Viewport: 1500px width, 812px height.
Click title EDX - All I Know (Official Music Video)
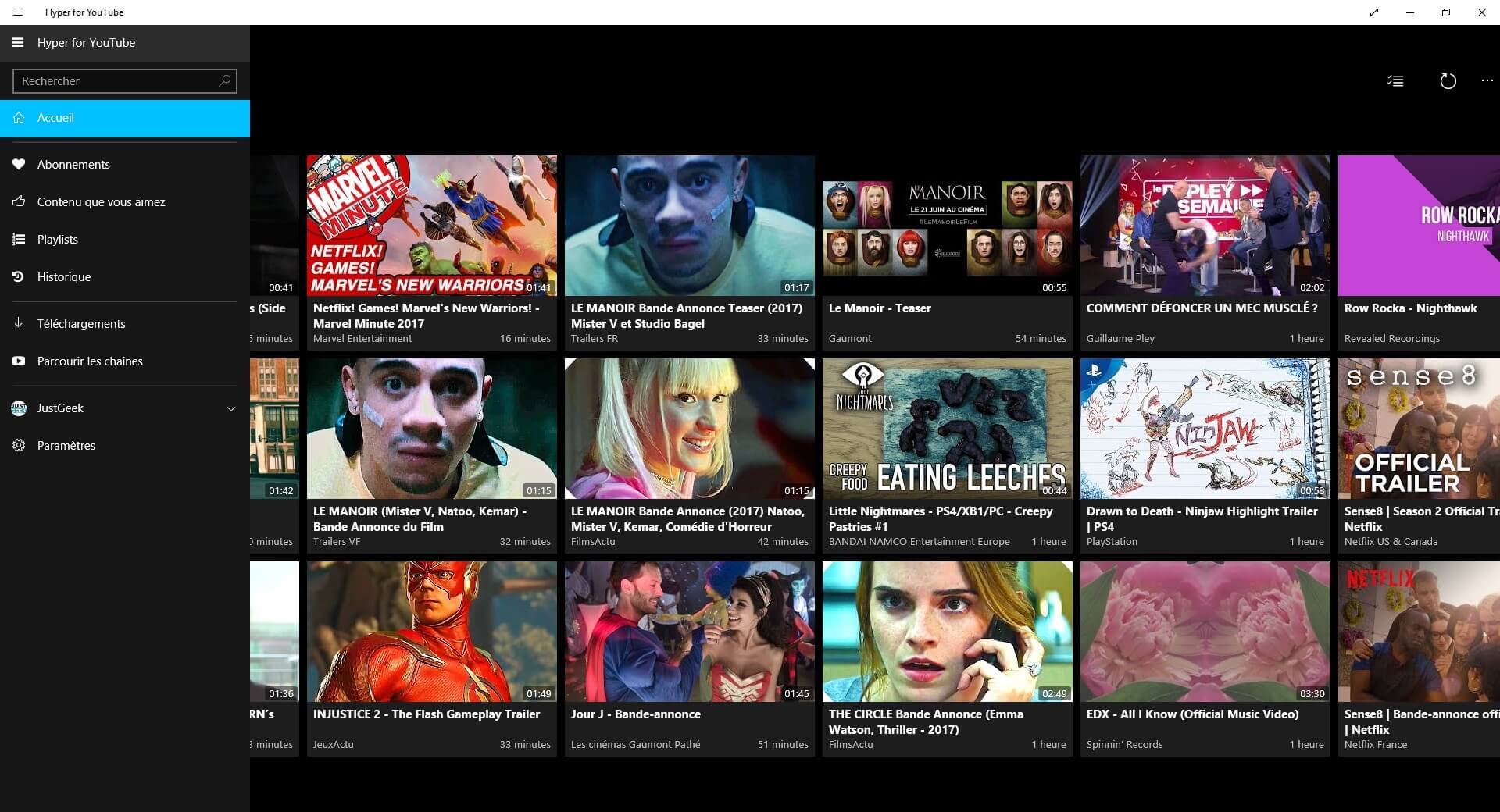(1193, 714)
